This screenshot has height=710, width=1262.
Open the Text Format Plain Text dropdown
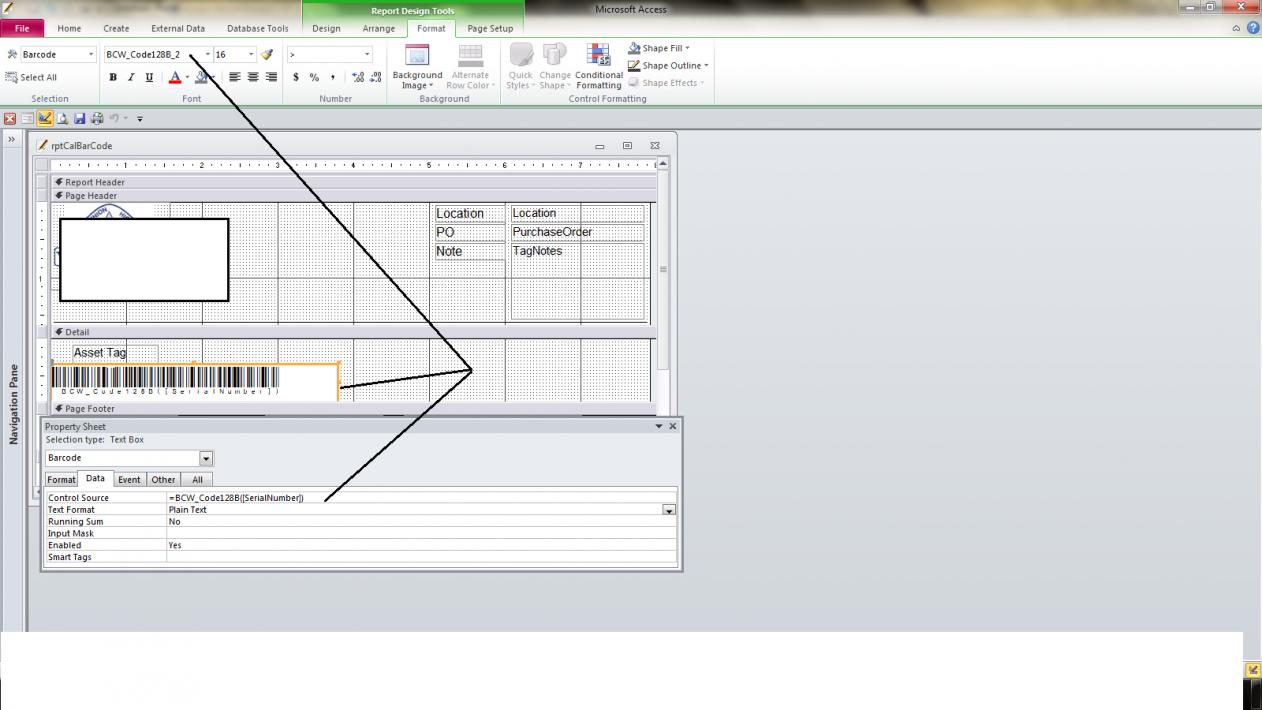(x=669, y=510)
